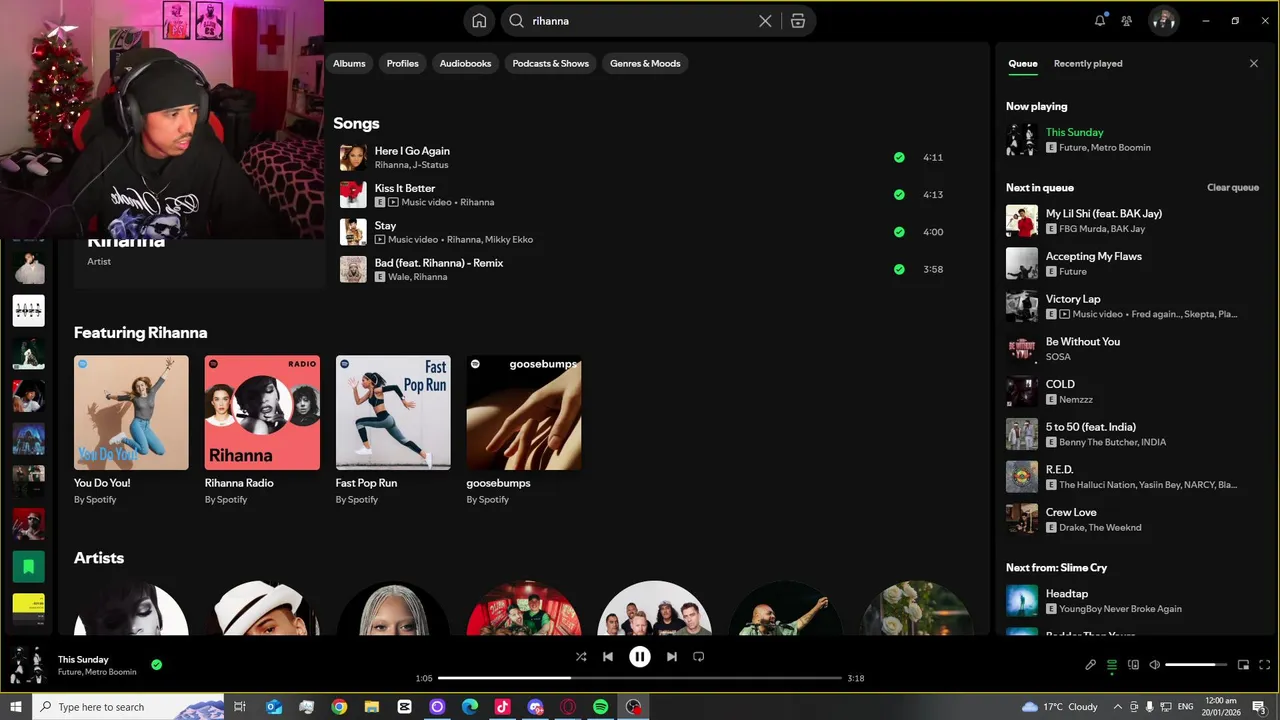1280x720 pixels.
Task: Open the user profile avatar menu
Action: click(x=1163, y=20)
